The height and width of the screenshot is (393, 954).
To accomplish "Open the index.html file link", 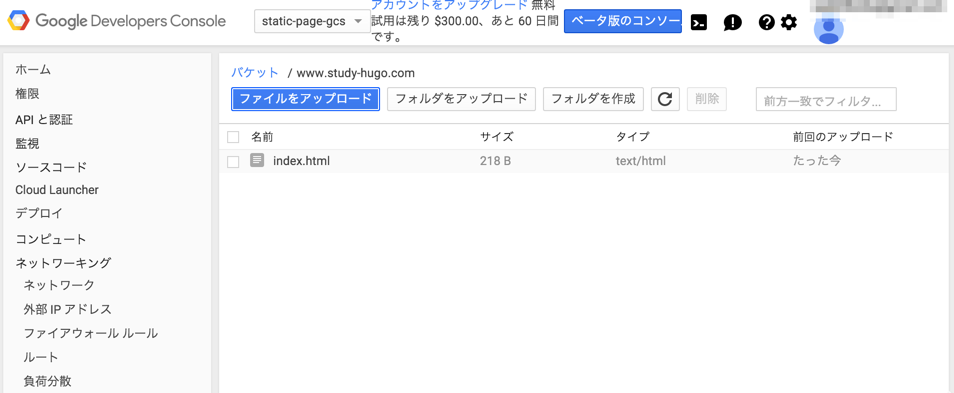I will (301, 161).
